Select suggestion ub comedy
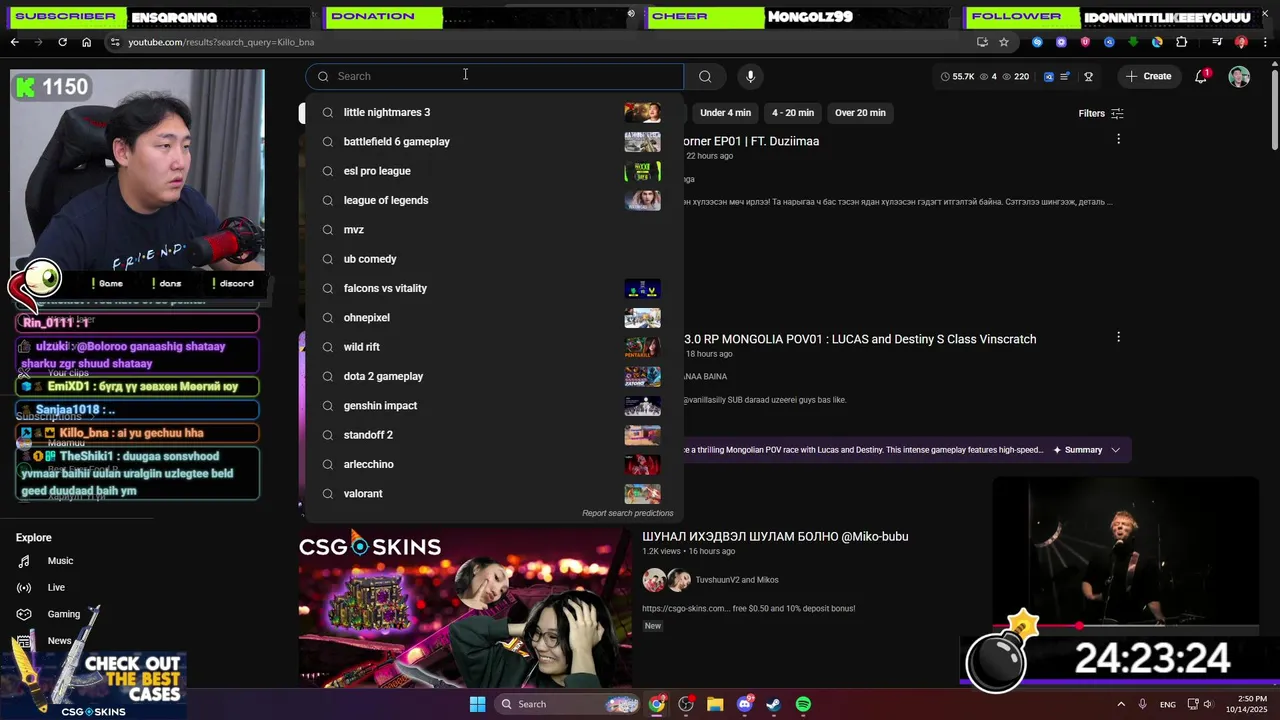 (495, 259)
